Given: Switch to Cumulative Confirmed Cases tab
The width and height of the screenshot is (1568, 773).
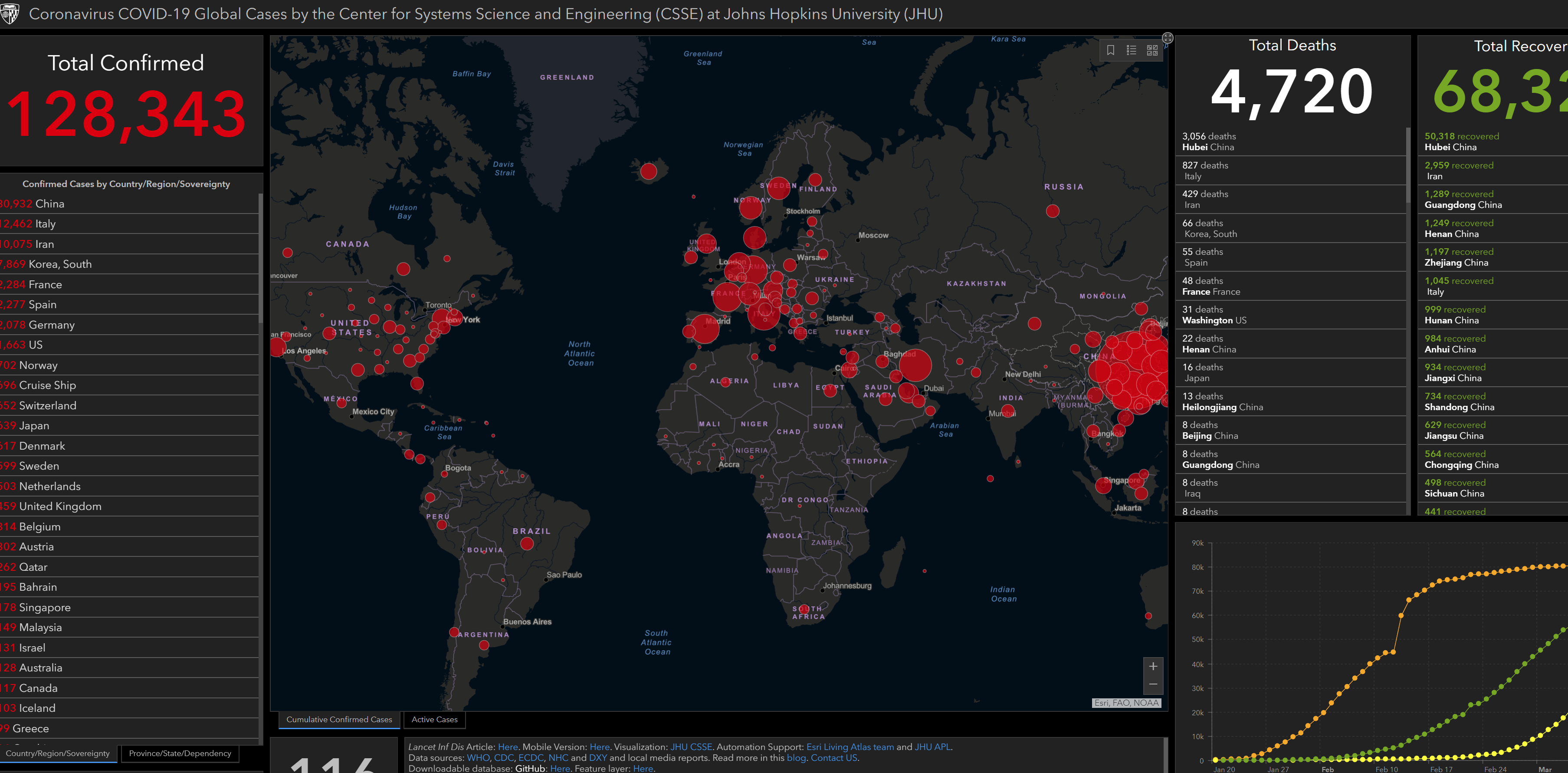Looking at the screenshot, I should tap(339, 719).
